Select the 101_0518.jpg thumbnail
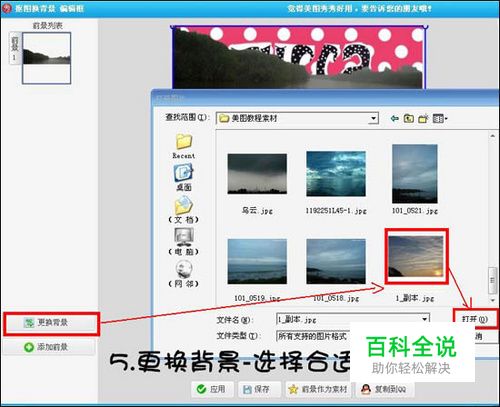 point(336,261)
